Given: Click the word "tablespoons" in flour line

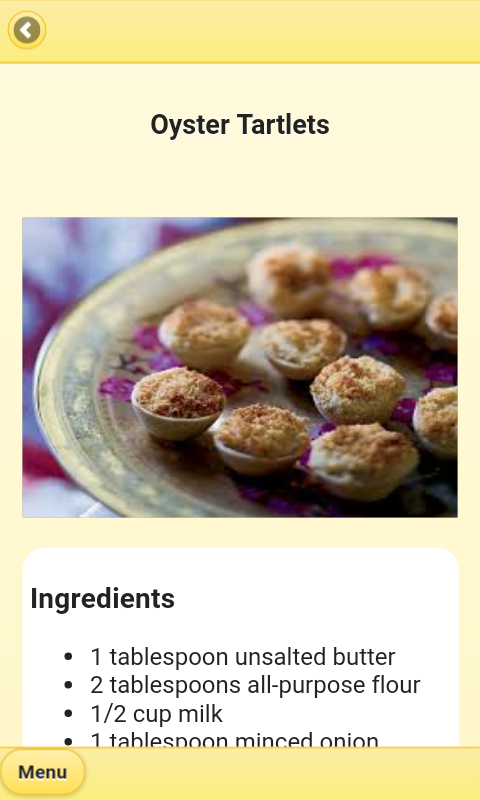Looking at the screenshot, I should coord(175,685).
